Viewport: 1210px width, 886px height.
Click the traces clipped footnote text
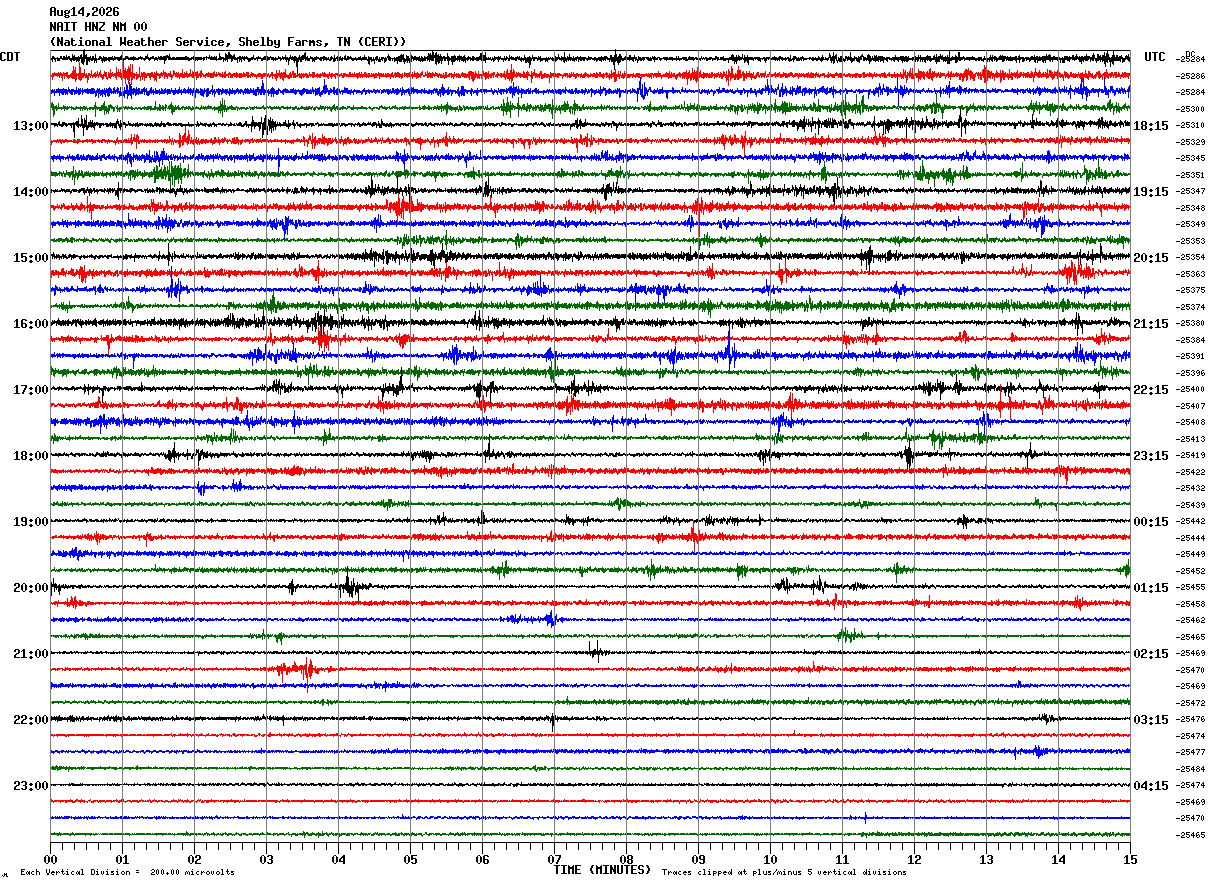784,872
